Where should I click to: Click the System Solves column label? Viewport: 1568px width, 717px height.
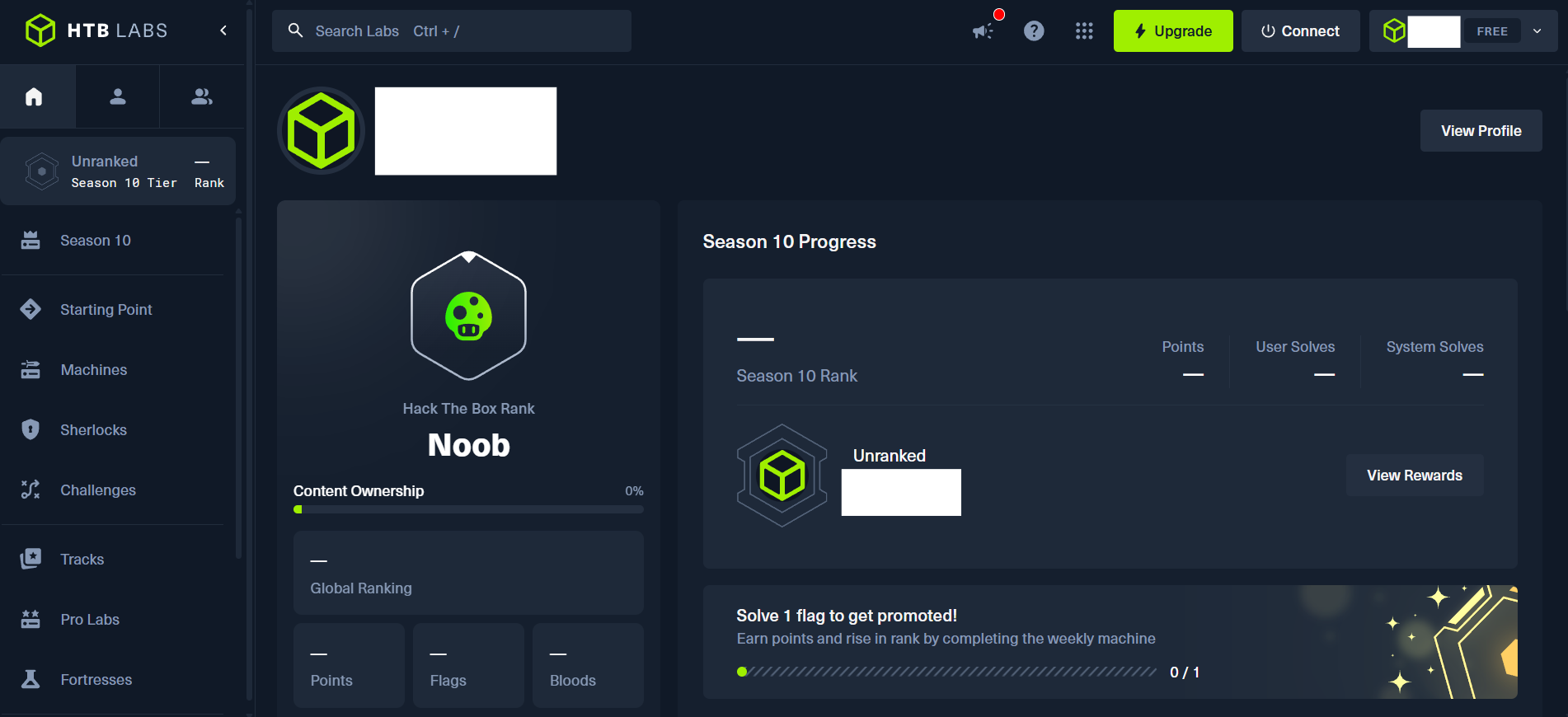pos(1434,347)
